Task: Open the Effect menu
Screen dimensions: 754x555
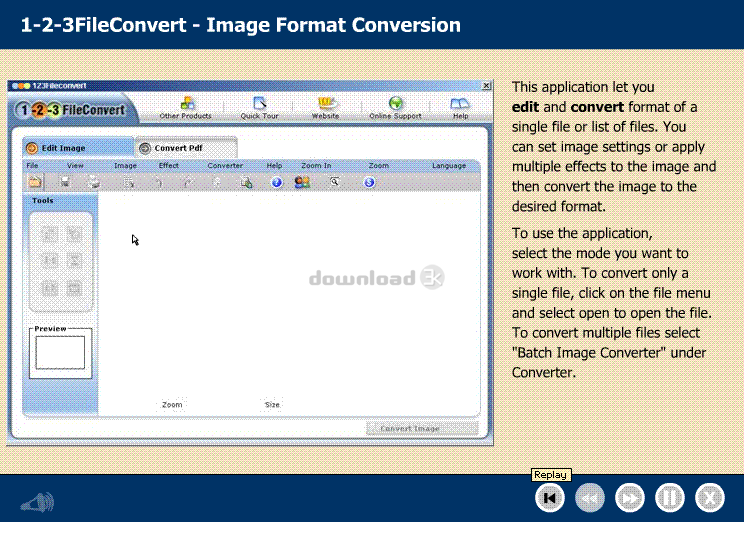Action: pos(168,165)
